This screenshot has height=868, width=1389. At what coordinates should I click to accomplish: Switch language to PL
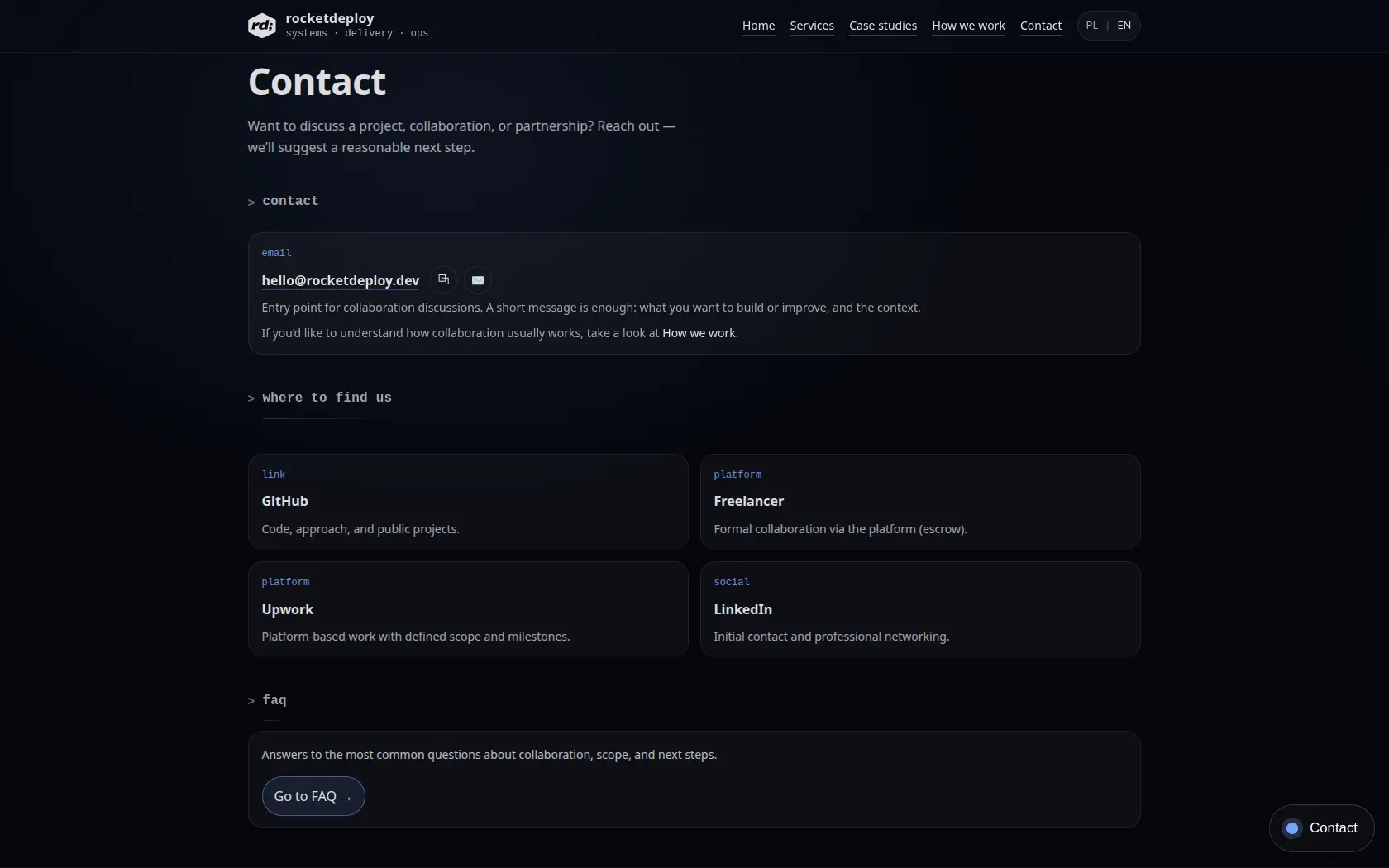(1092, 26)
